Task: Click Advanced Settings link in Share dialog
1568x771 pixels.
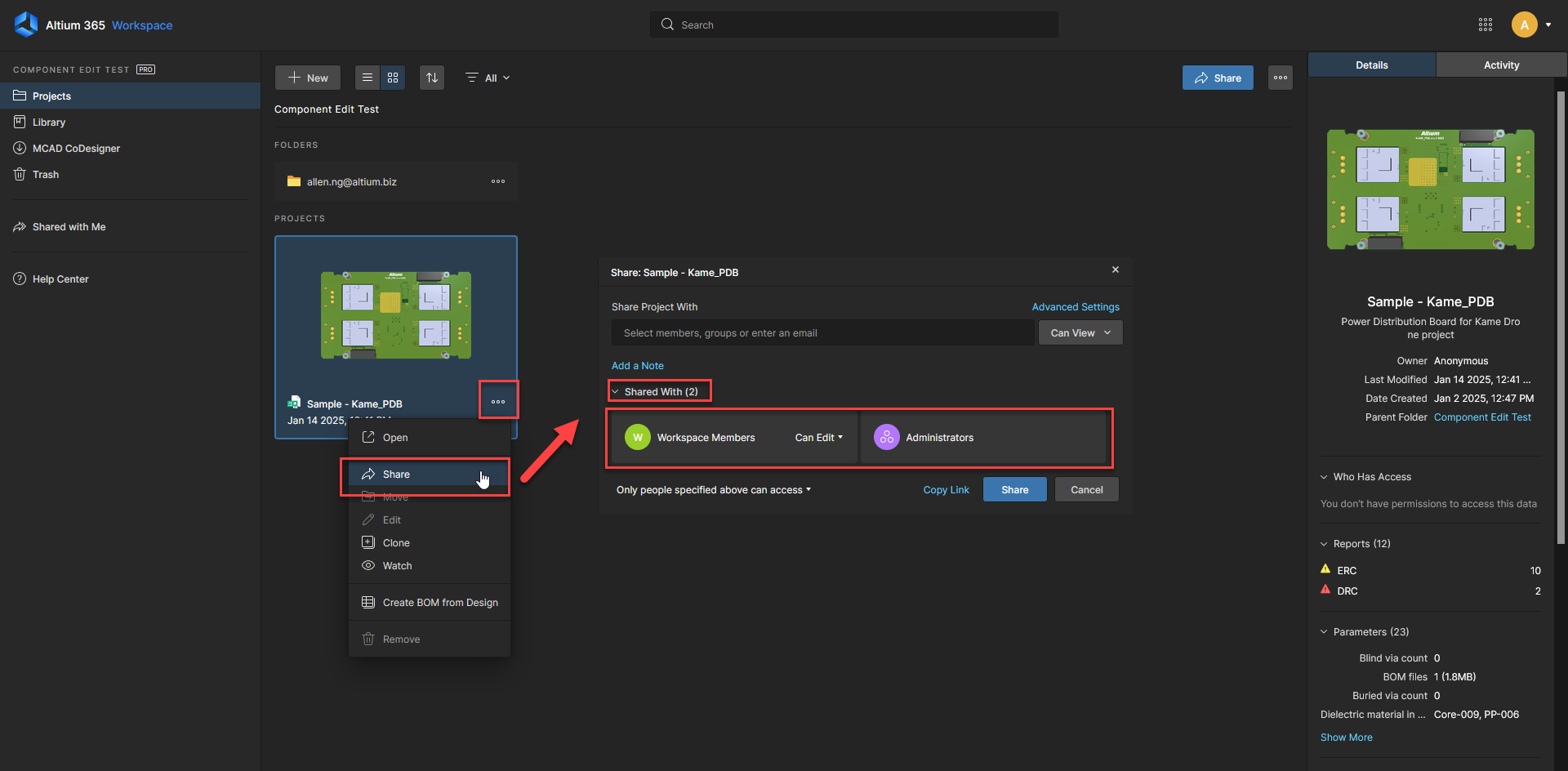Action: [x=1076, y=307]
